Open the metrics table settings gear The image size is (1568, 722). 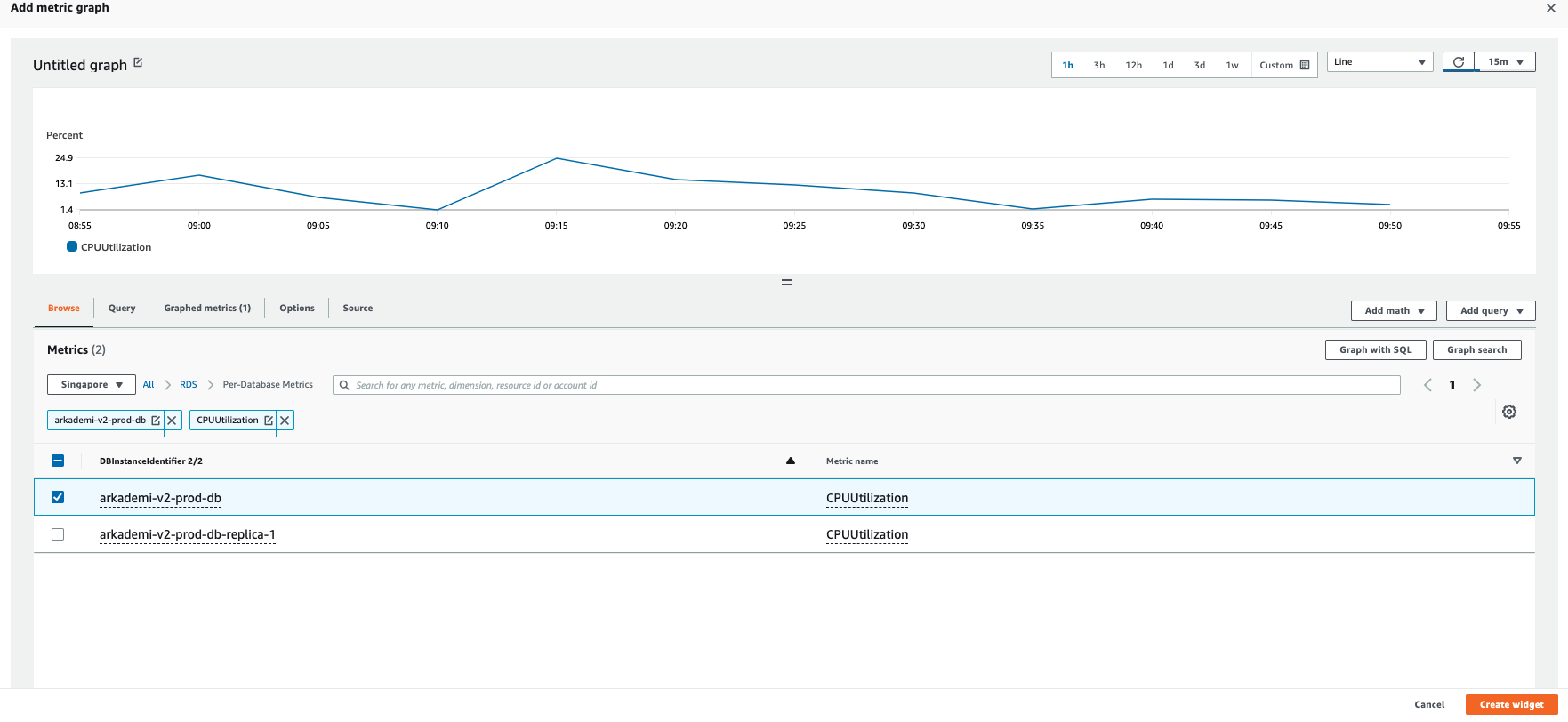[x=1509, y=412]
